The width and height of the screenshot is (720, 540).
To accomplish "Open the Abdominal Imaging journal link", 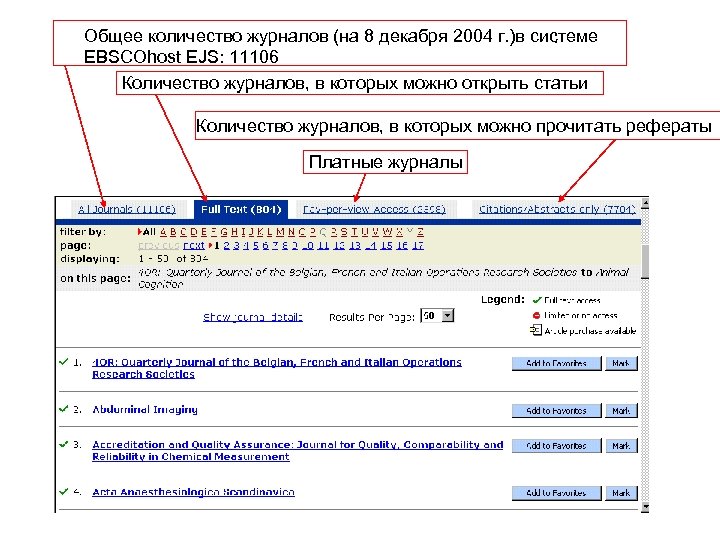I will click(145, 410).
